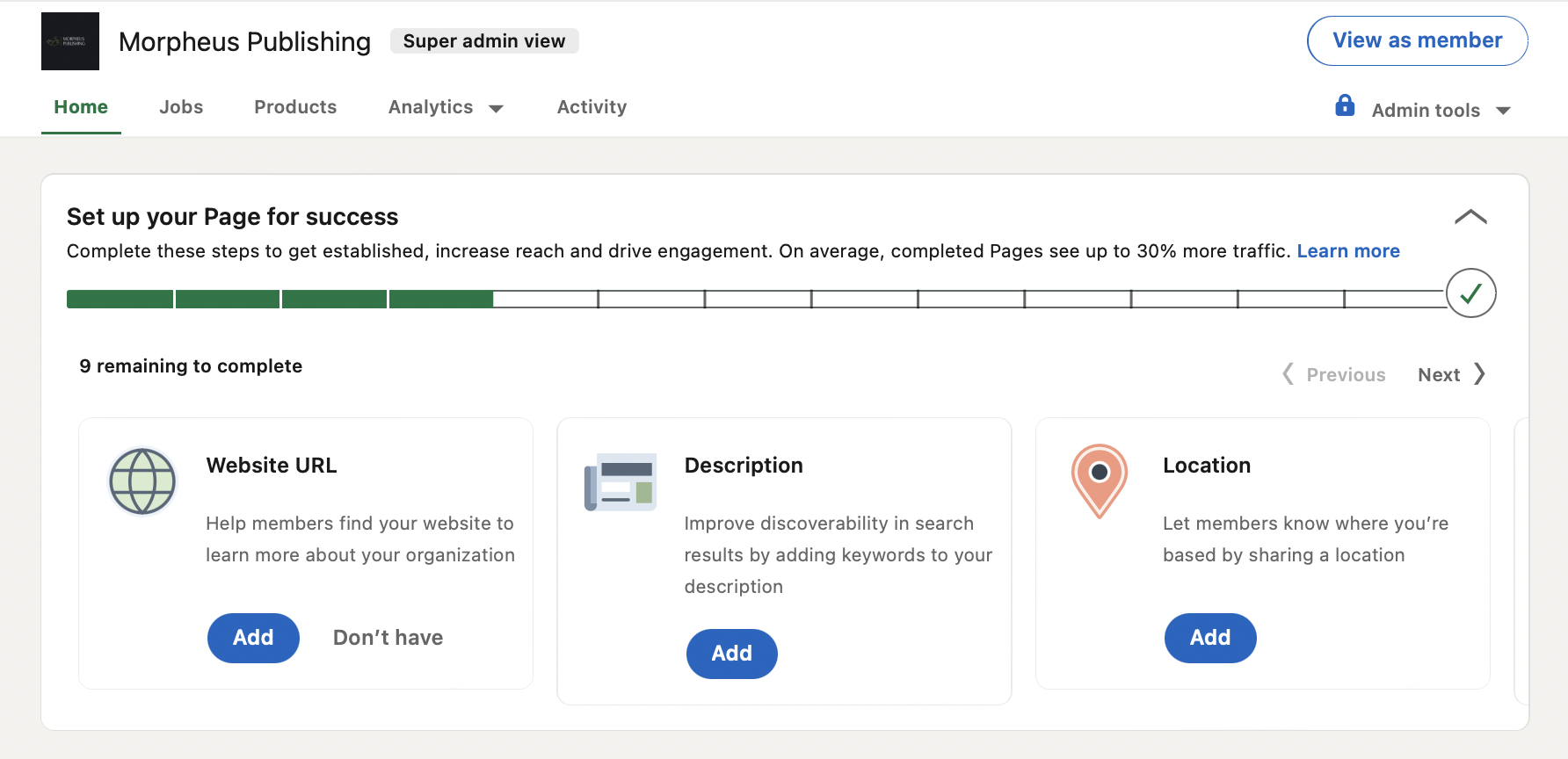This screenshot has width=1568, height=759.
Task: Switch to the Home tab
Action: 81,107
